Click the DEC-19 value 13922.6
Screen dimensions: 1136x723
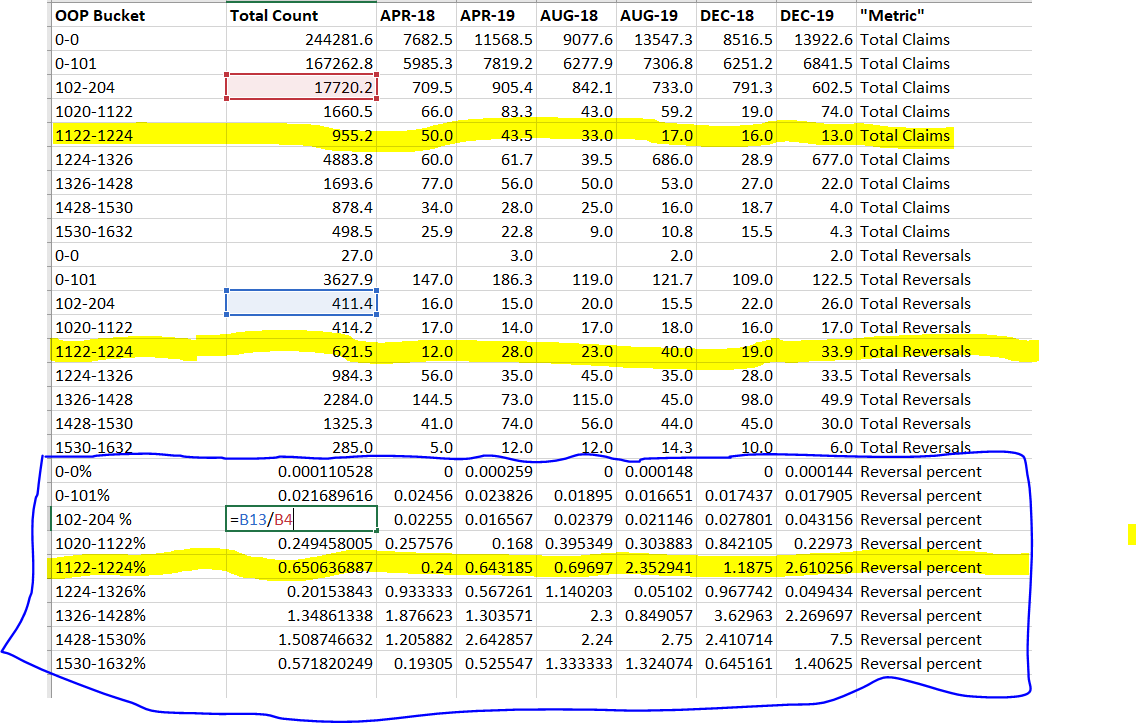(816, 39)
